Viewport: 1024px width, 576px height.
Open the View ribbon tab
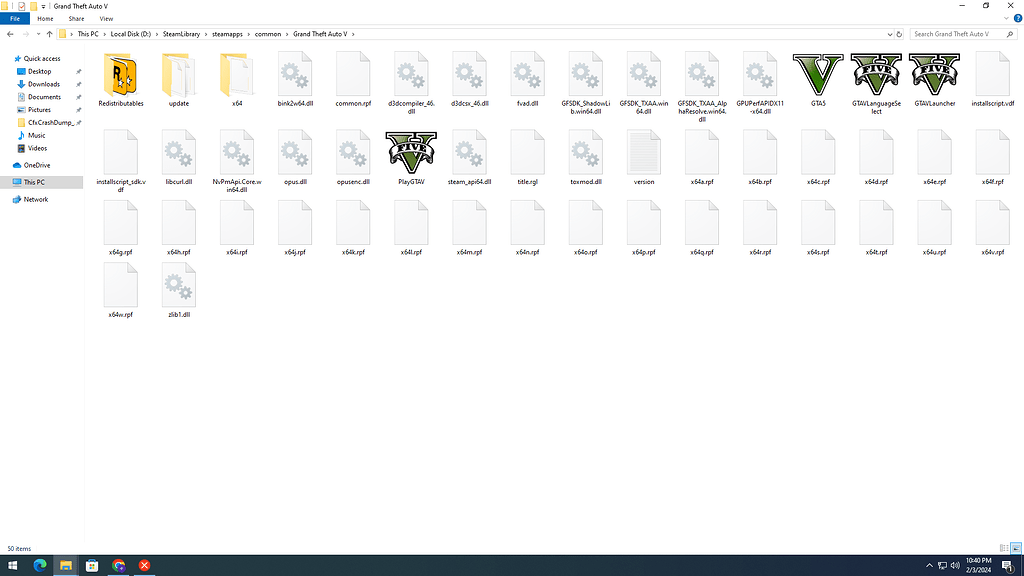[x=106, y=19]
